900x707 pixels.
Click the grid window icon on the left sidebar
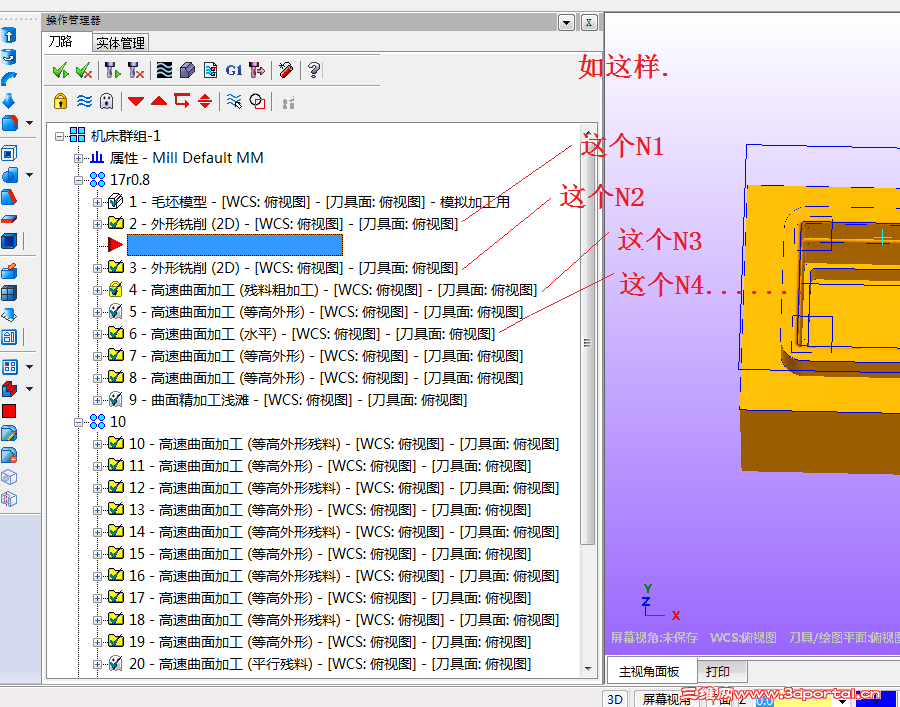[x=9, y=293]
